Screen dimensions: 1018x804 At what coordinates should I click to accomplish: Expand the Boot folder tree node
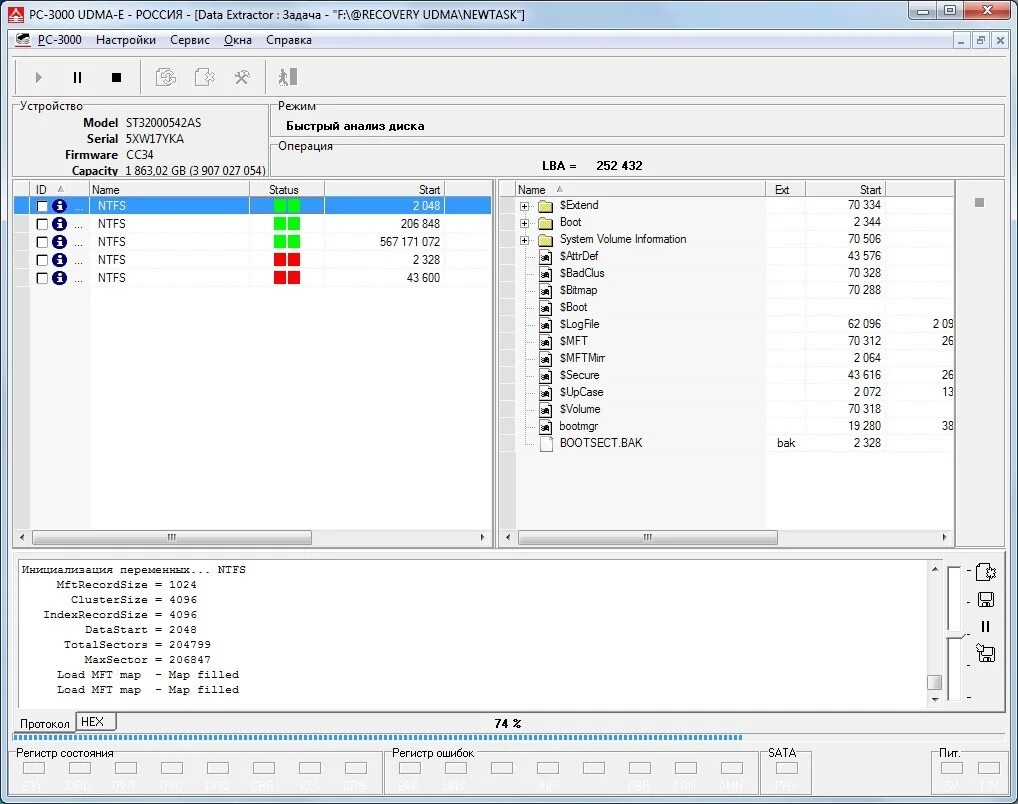pos(525,223)
